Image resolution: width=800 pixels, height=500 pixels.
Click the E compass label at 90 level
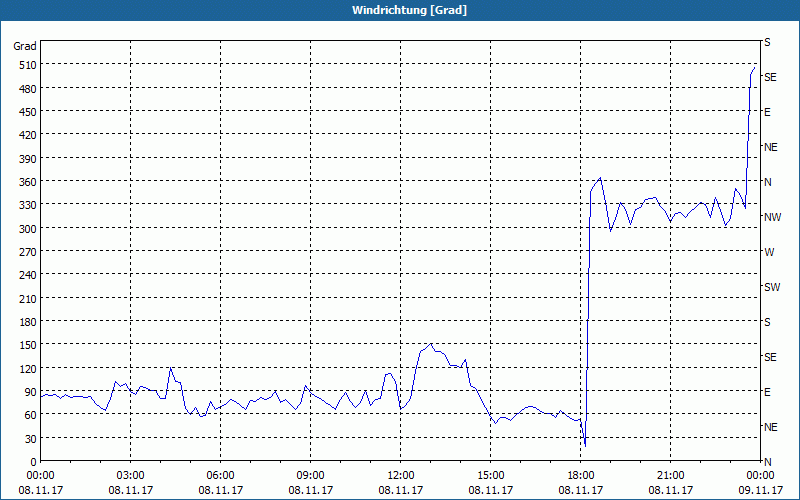click(767, 392)
